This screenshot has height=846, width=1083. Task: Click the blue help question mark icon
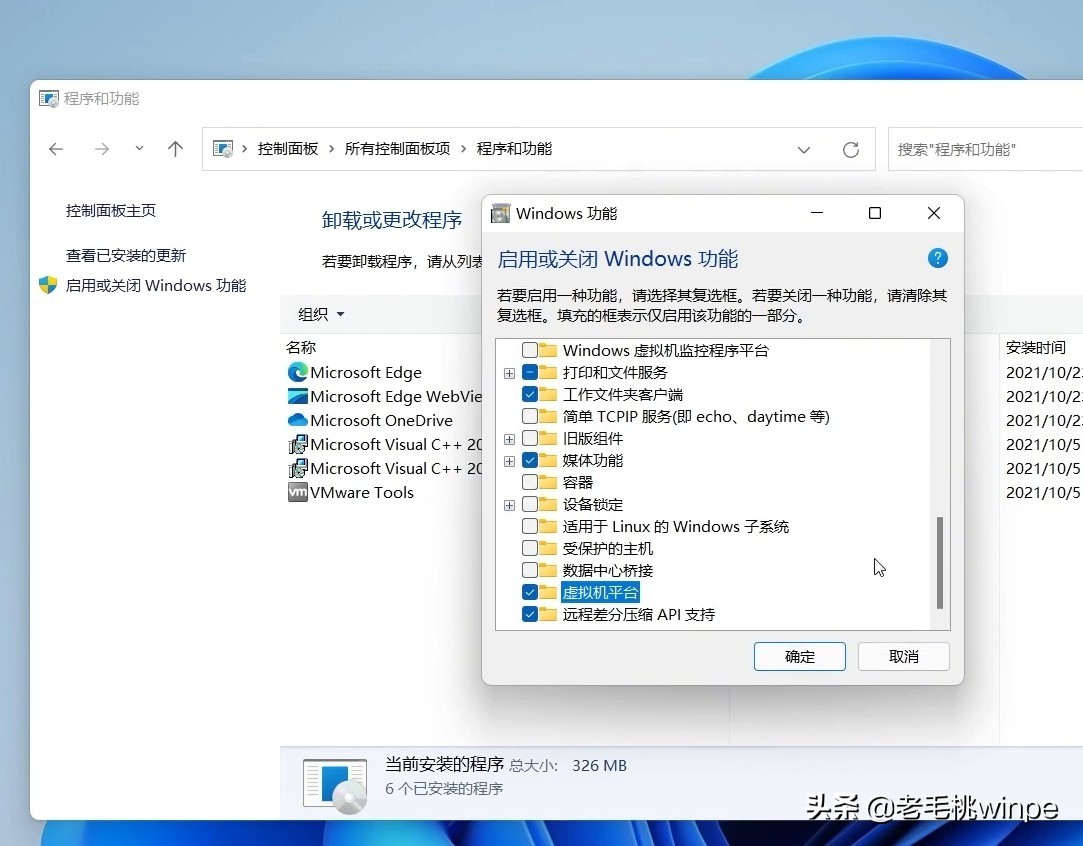937,258
